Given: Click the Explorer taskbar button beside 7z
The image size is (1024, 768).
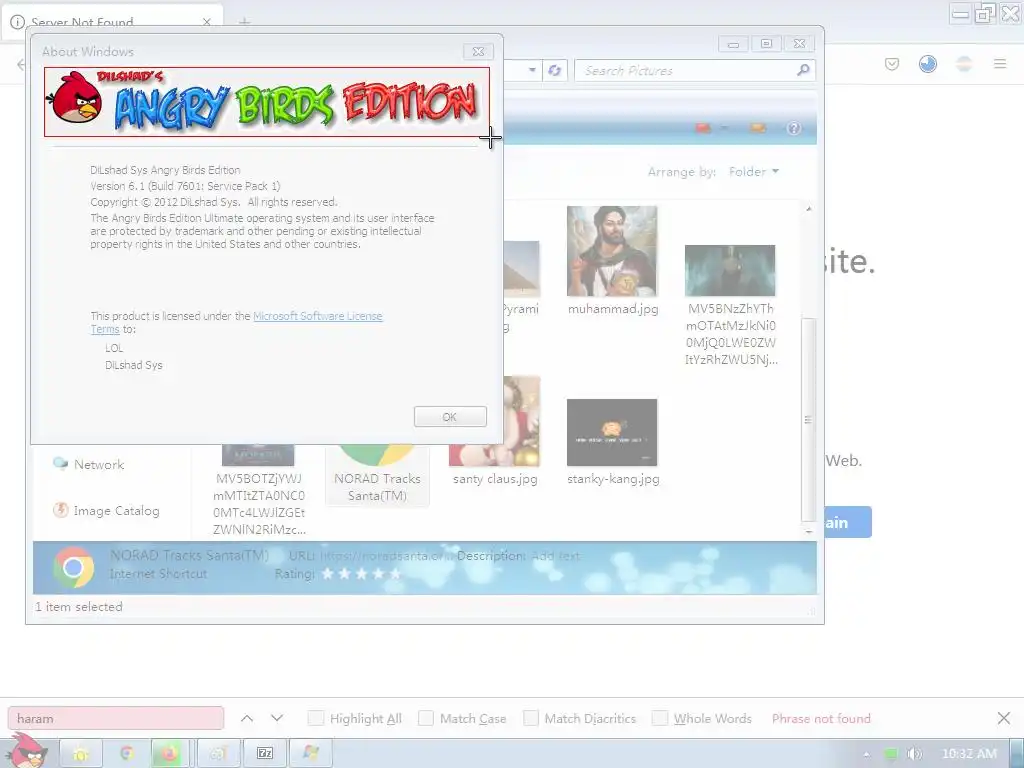Looking at the screenshot, I should (217, 754).
